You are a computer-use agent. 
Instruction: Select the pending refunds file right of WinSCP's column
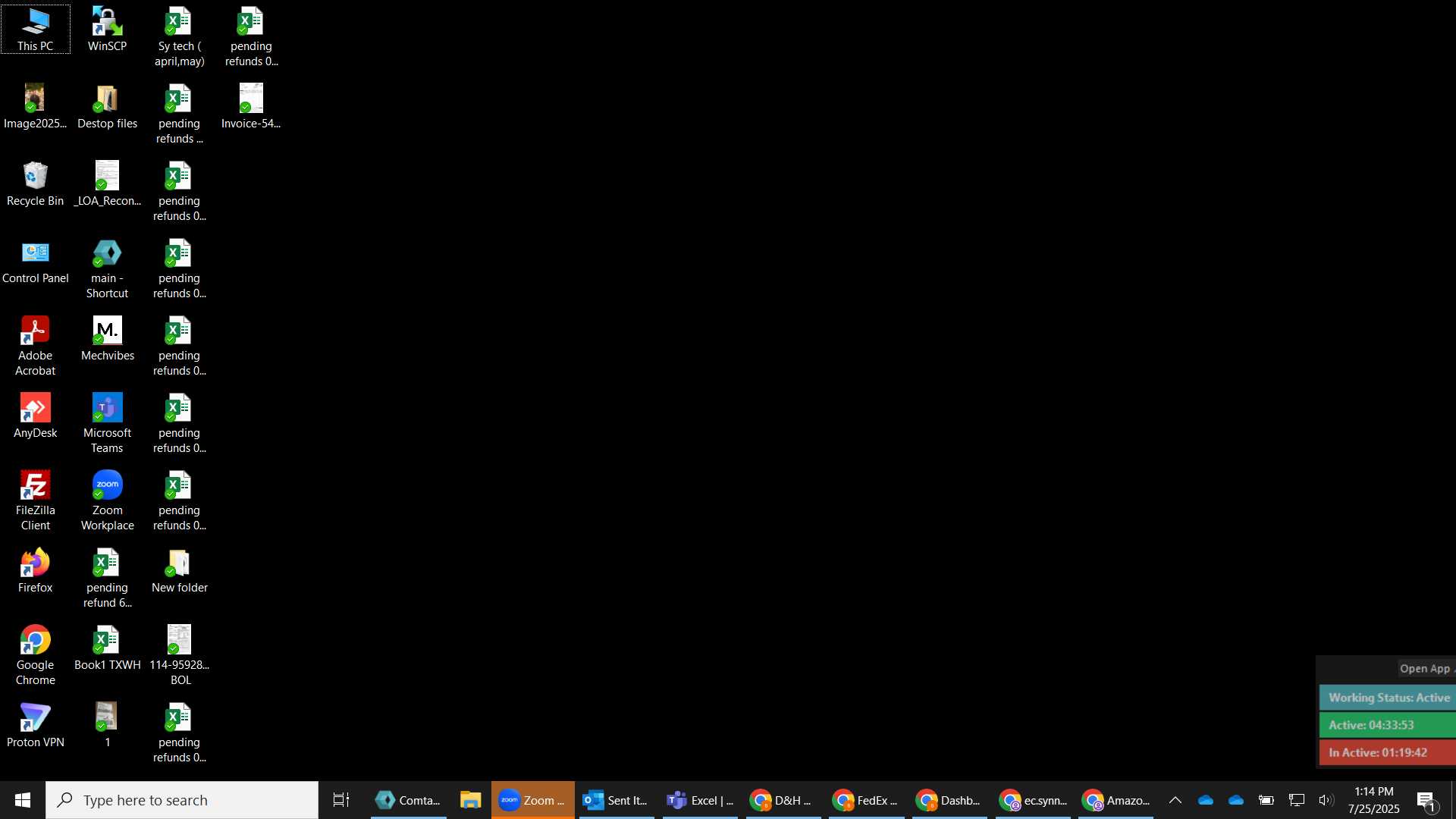pyautogui.click(x=251, y=37)
